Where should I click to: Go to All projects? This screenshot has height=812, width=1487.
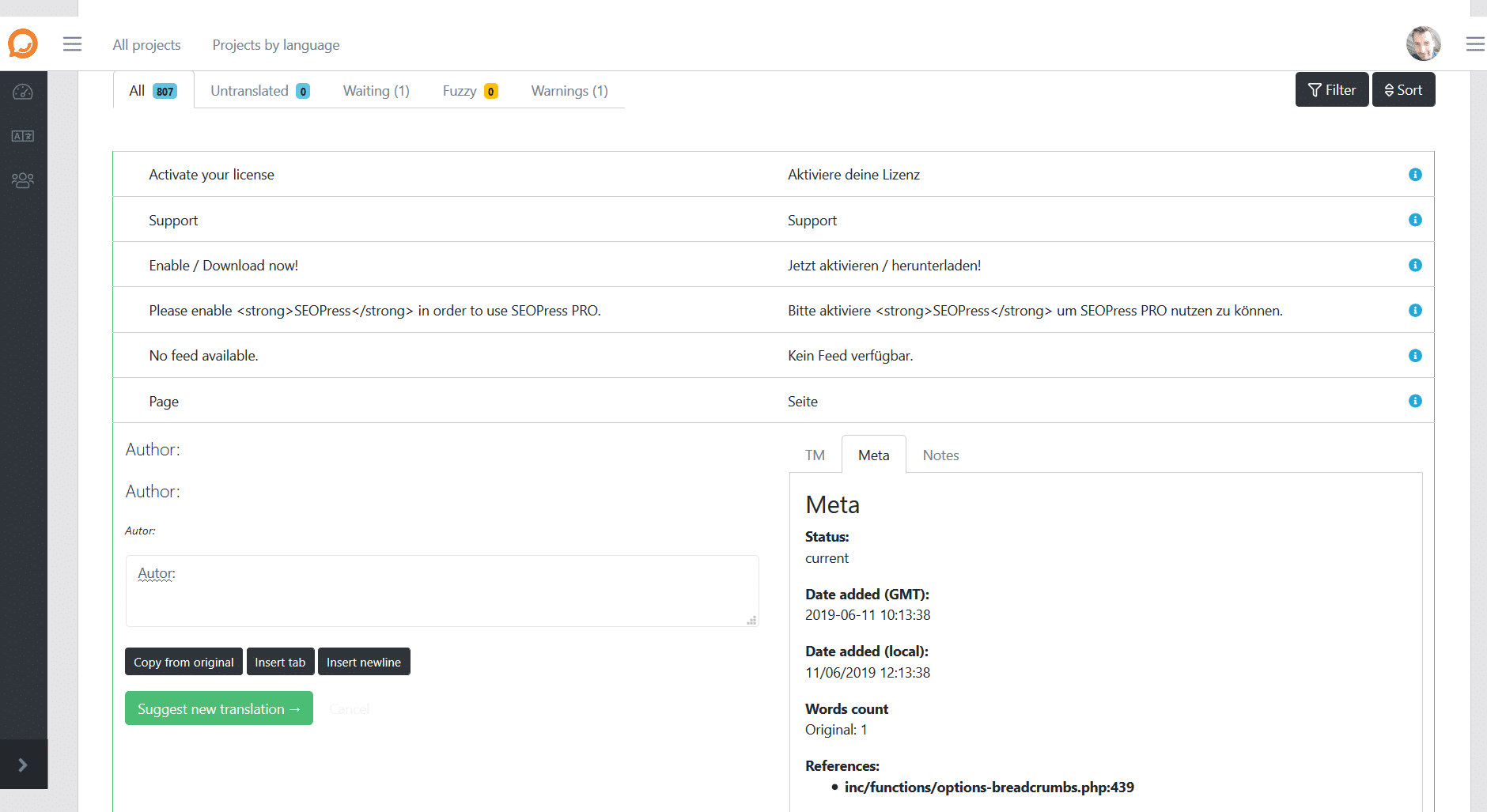146,45
